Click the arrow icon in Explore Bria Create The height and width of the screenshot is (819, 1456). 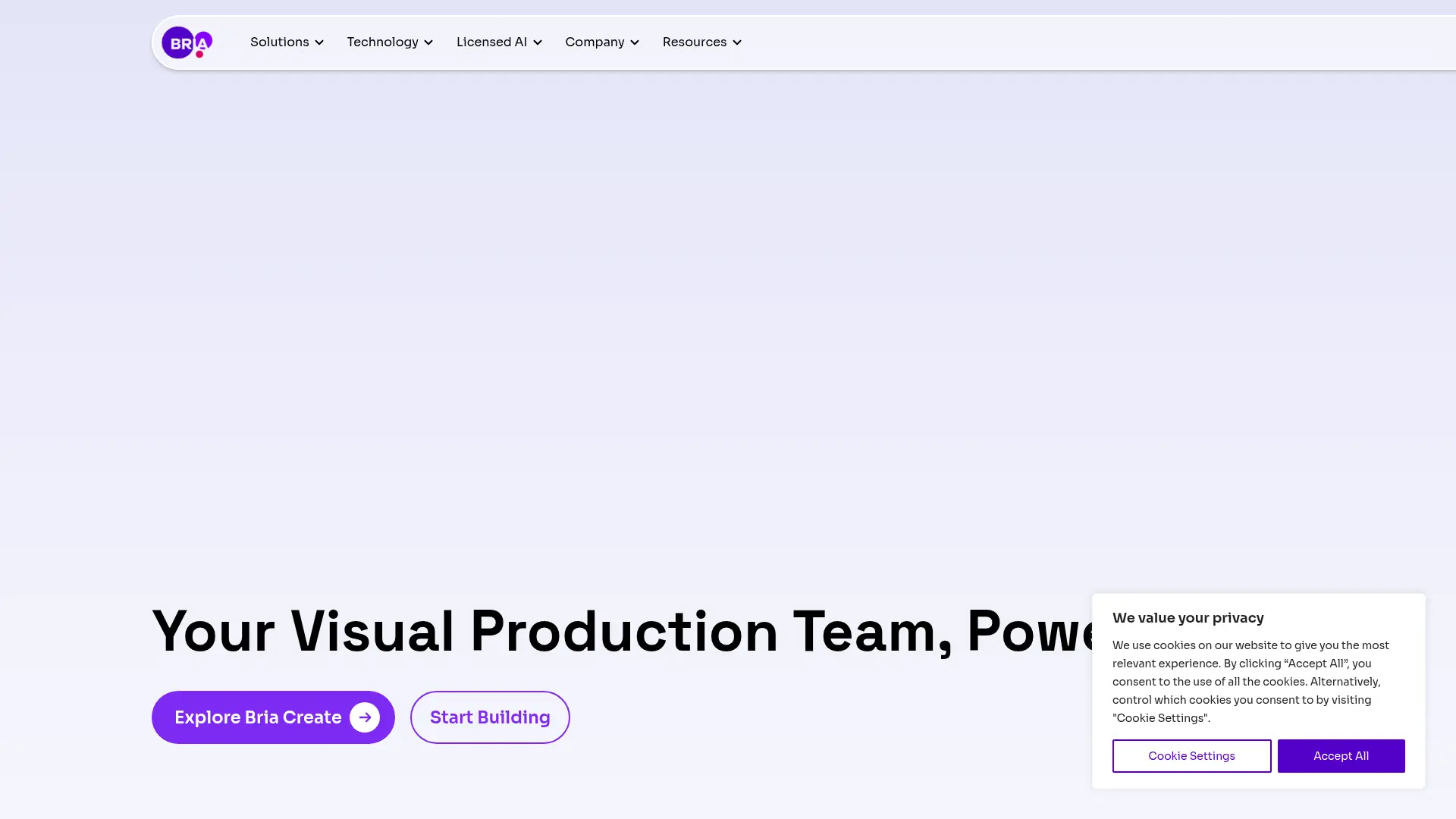365,717
